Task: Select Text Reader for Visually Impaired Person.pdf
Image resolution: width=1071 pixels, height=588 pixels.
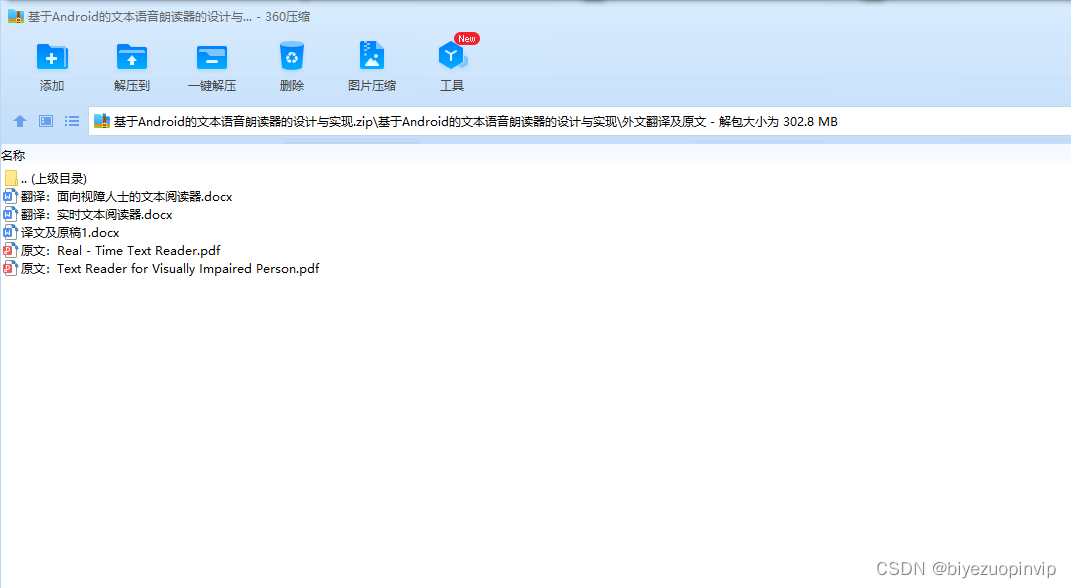Action: (x=161, y=268)
